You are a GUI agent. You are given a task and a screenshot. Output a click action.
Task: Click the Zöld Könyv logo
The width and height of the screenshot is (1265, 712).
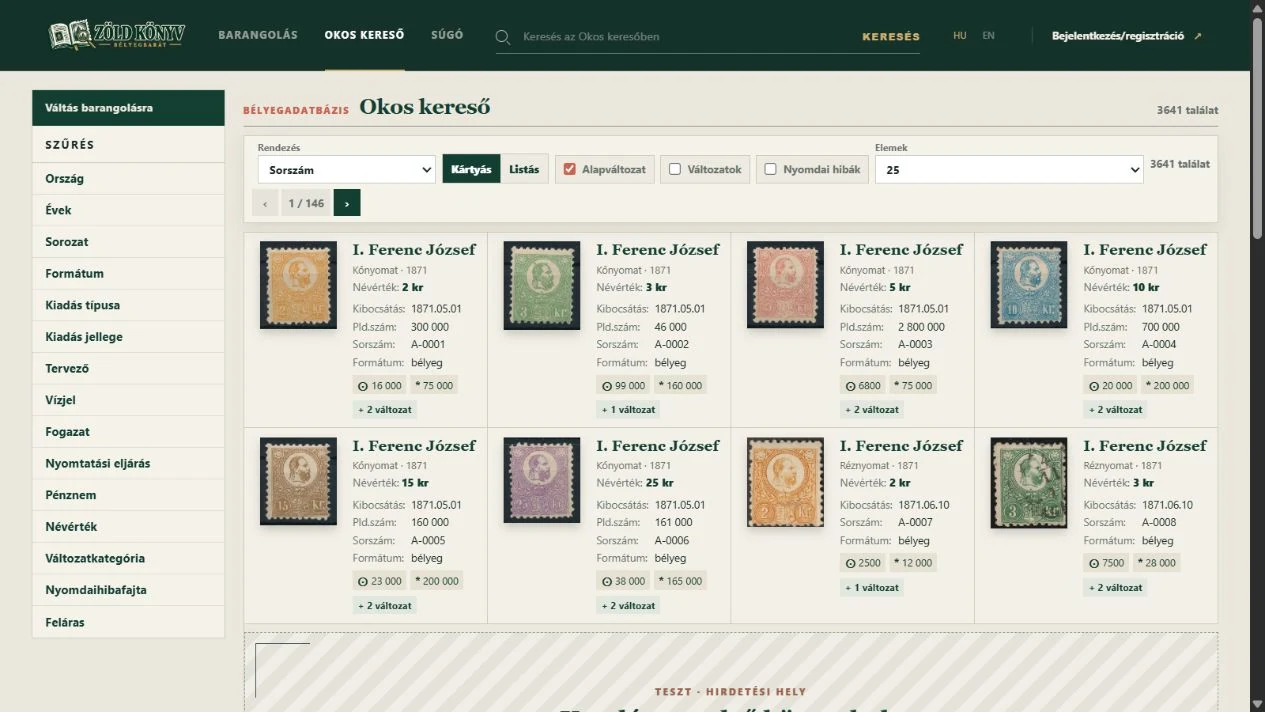117,35
